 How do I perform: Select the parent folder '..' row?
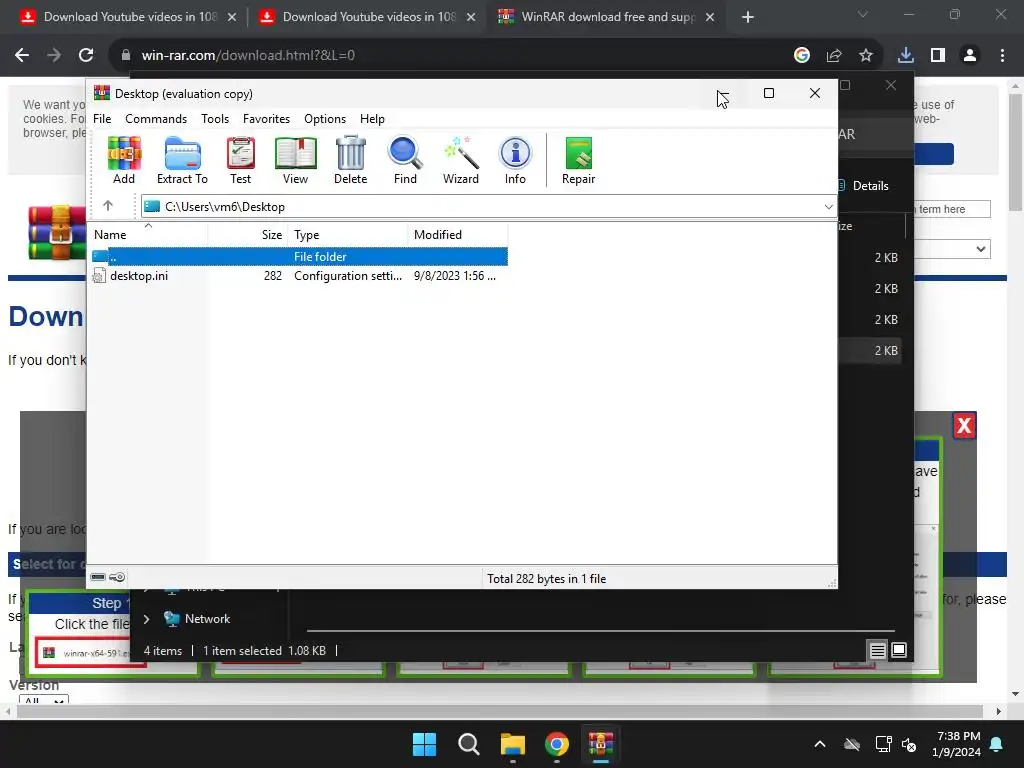[x=298, y=257]
